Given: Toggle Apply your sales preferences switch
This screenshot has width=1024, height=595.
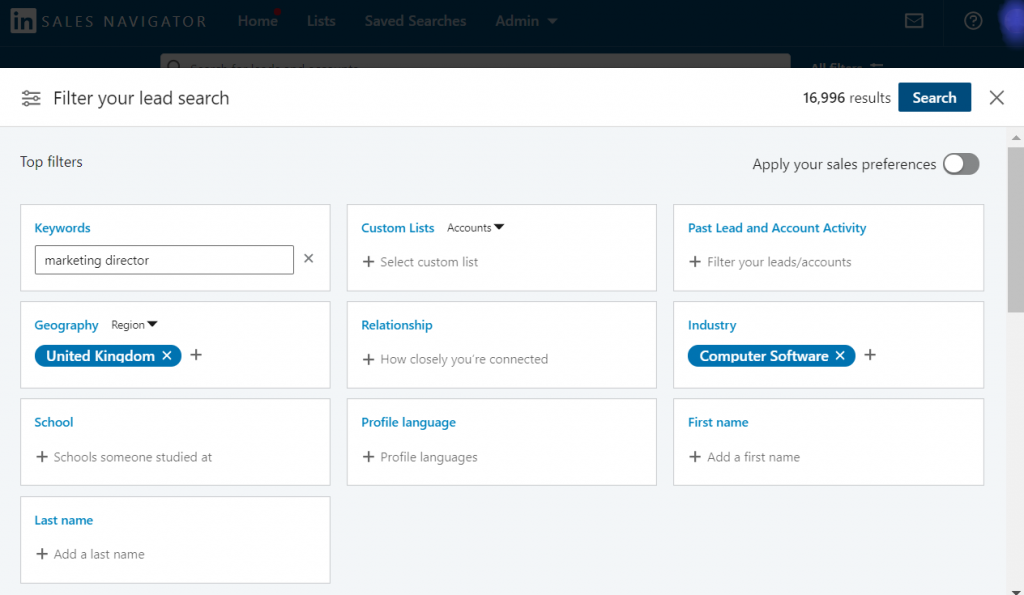Looking at the screenshot, I should [961, 164].
